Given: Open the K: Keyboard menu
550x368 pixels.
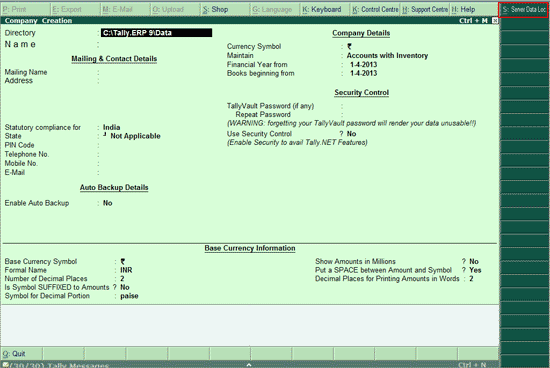Looking at the screenshot, I should point(326,9).
